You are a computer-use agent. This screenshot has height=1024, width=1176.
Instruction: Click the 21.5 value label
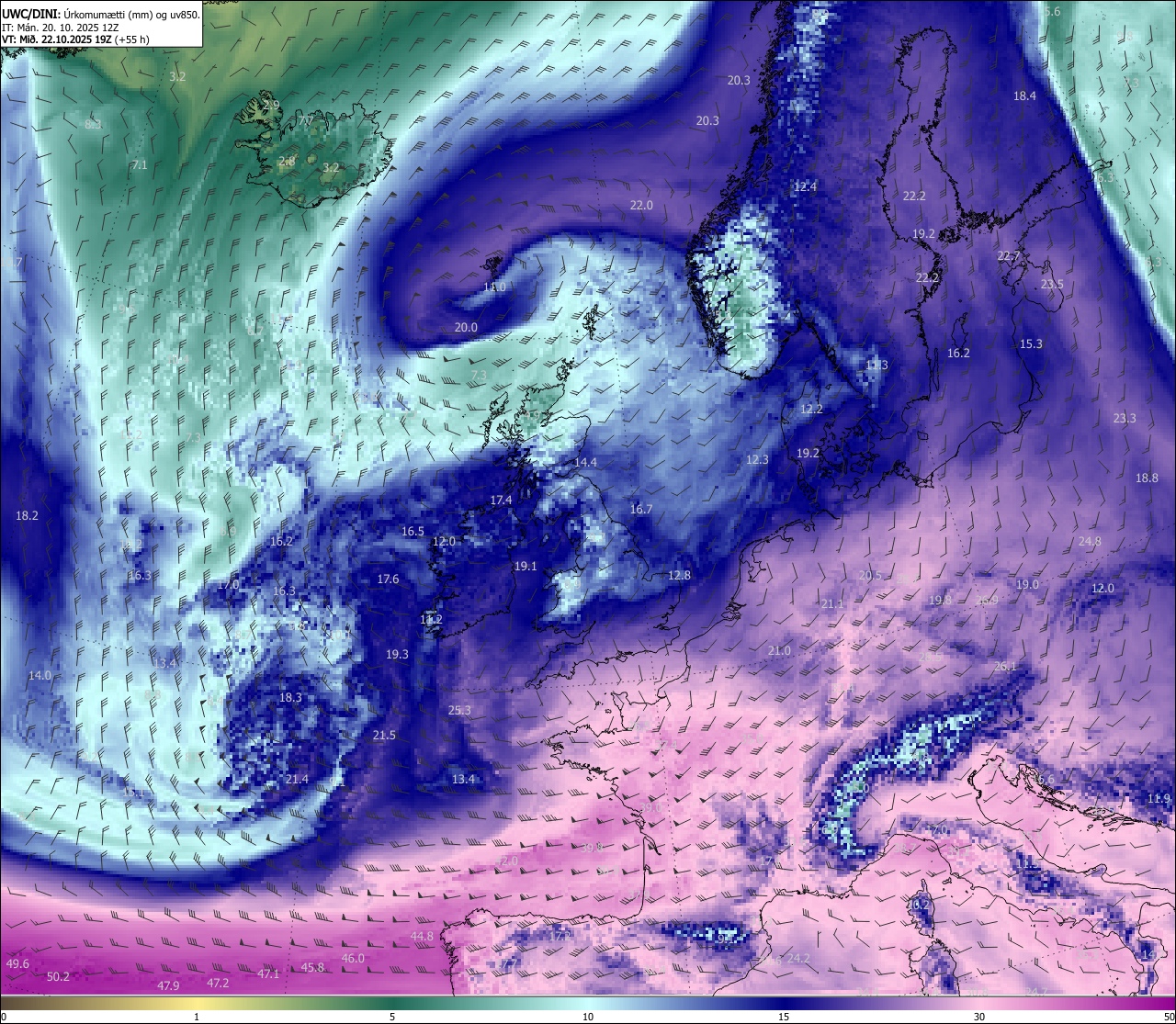tap(384, 736)
